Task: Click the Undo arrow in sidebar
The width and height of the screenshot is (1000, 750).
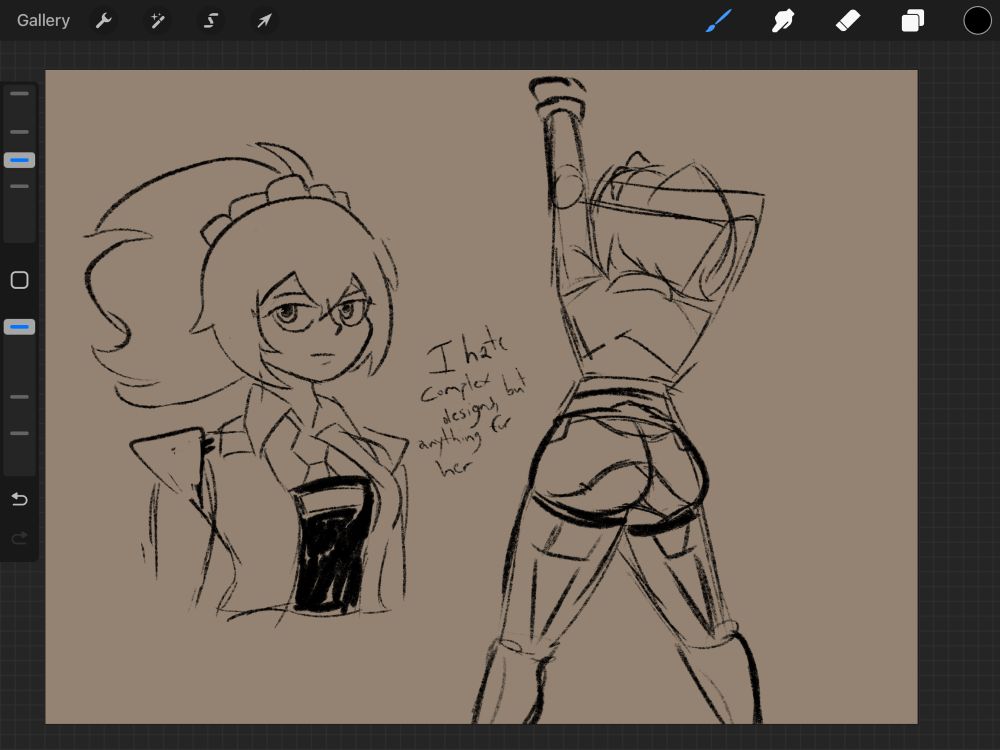Action: click(x=19, y=499)
